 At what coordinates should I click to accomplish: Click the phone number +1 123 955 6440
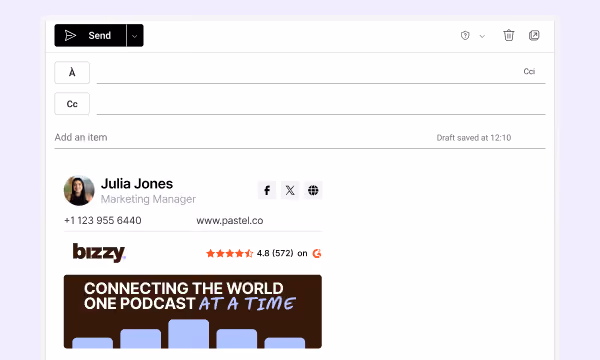coord(103,220)
